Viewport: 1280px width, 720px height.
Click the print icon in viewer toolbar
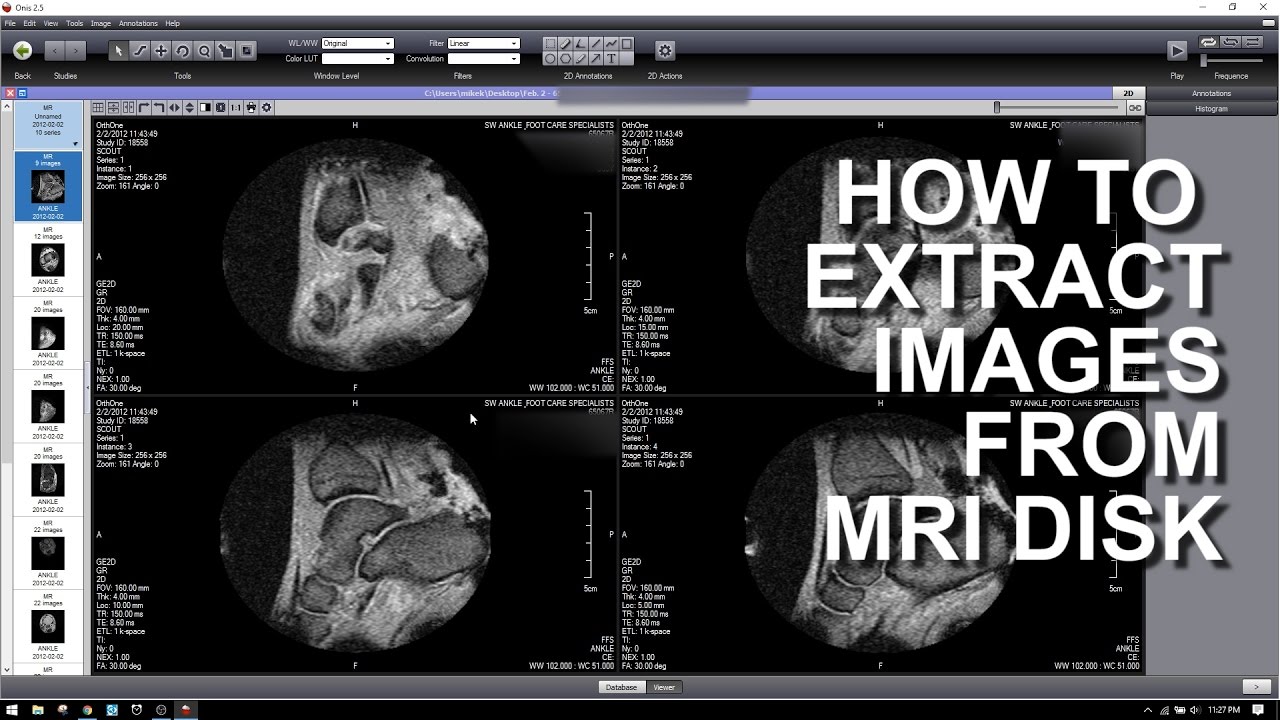tap(251, 107)
